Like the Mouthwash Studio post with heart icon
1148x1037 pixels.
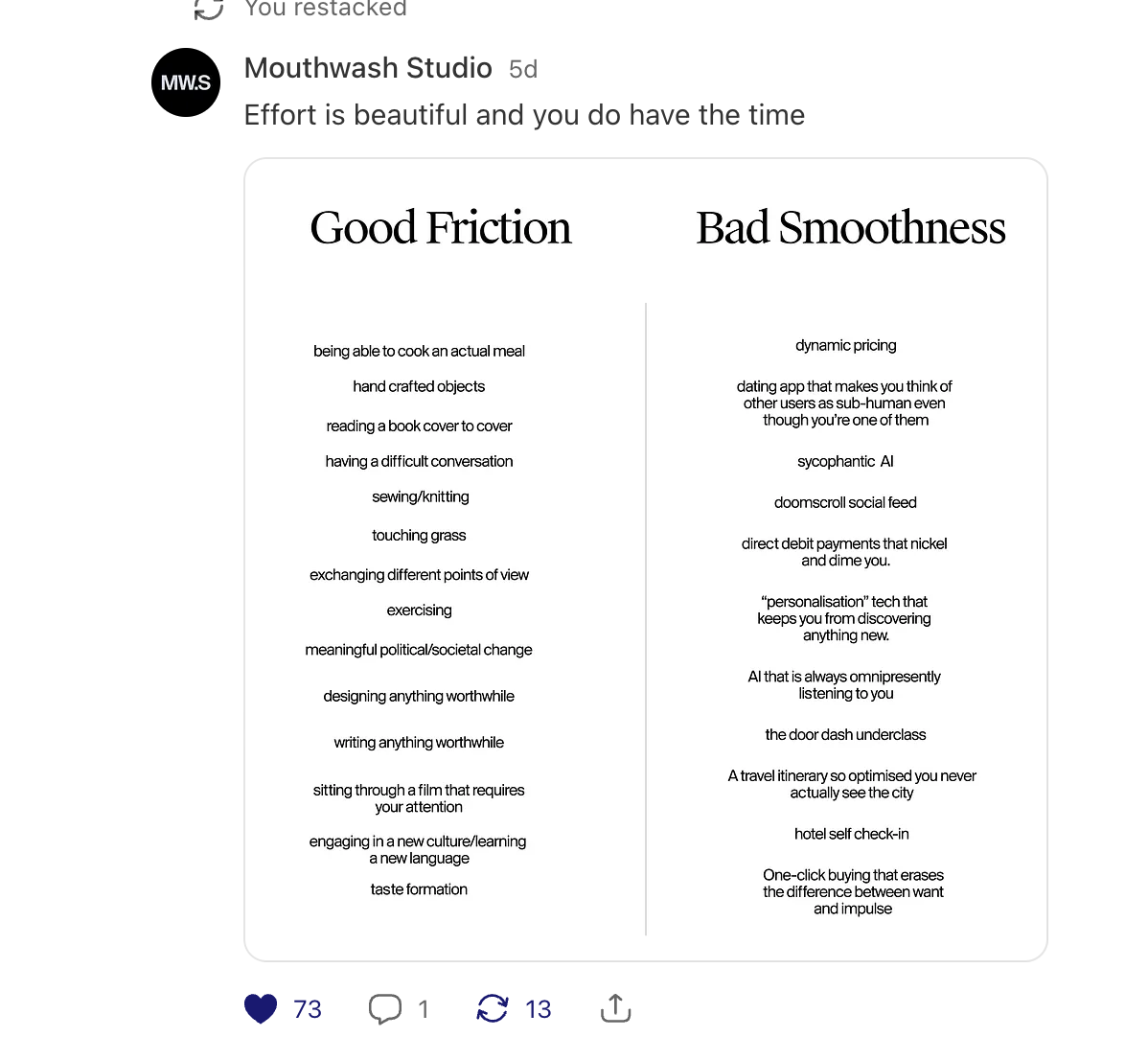[261, 1008]
